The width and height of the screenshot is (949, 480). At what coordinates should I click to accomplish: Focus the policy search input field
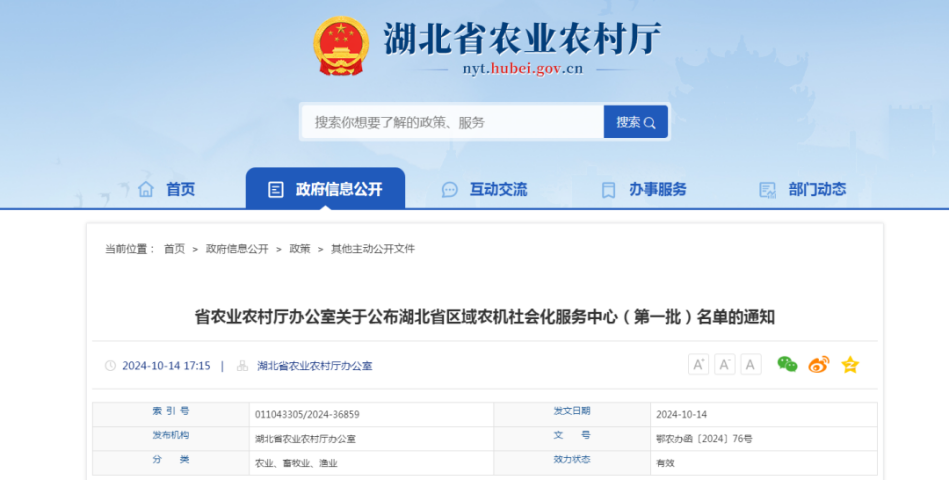click(x=453, y=122)
